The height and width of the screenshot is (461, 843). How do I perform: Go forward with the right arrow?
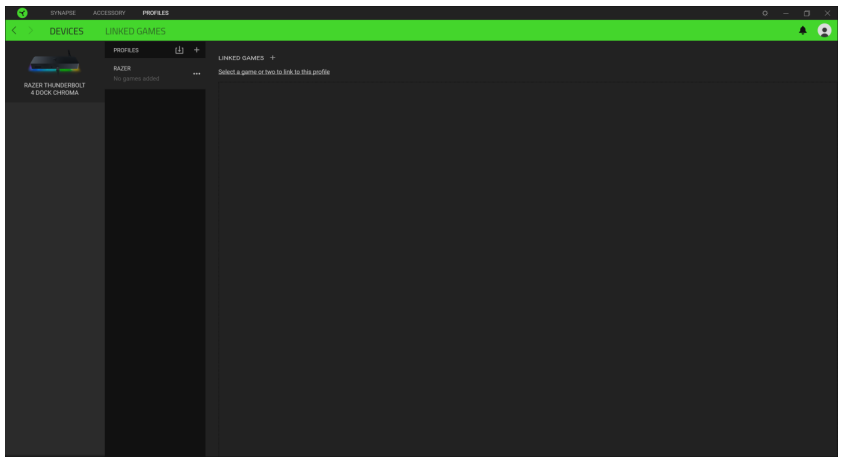tap(30, 31)
